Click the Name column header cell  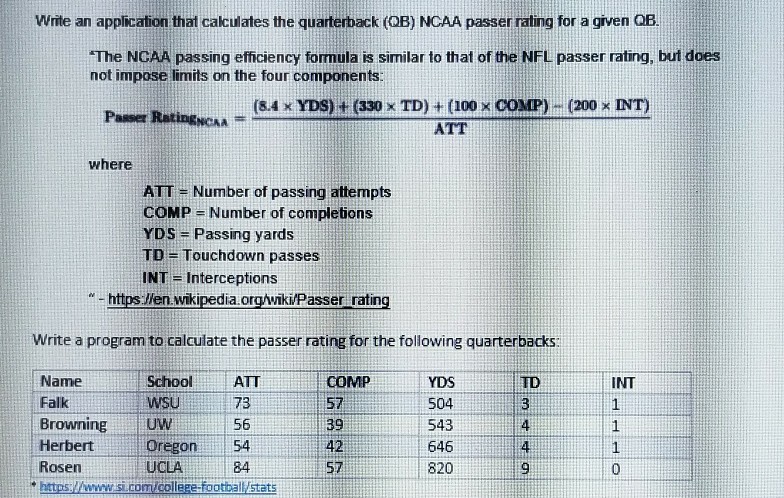point(61,381)
